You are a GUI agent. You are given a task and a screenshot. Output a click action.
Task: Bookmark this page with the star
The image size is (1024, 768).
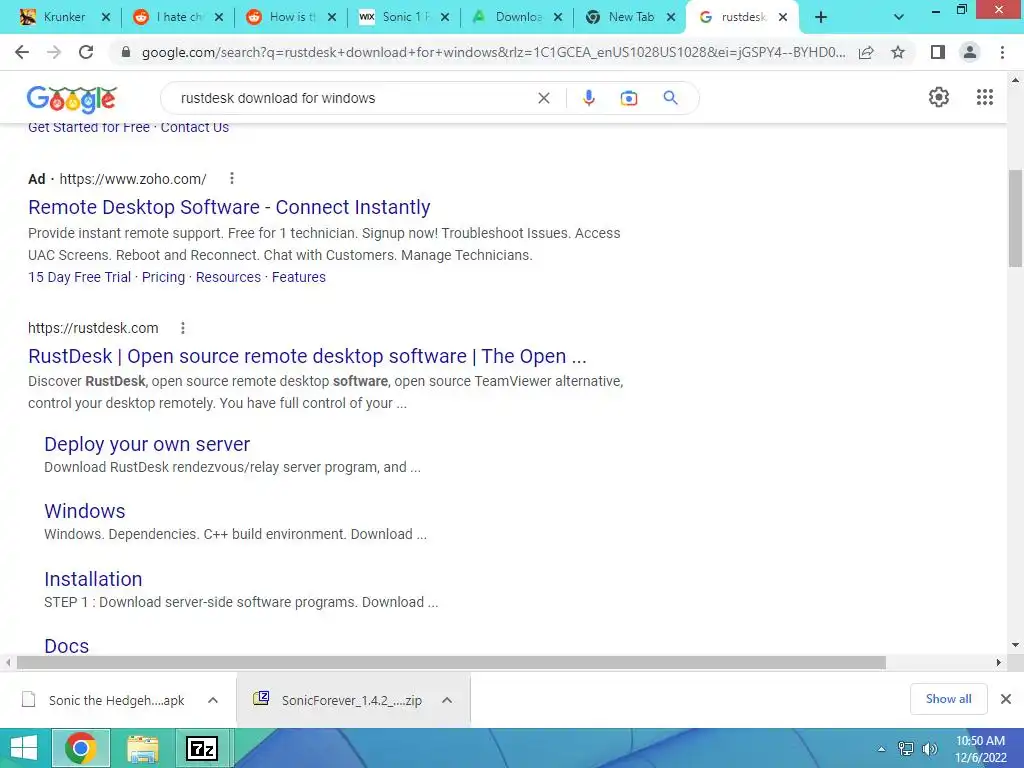898,52
